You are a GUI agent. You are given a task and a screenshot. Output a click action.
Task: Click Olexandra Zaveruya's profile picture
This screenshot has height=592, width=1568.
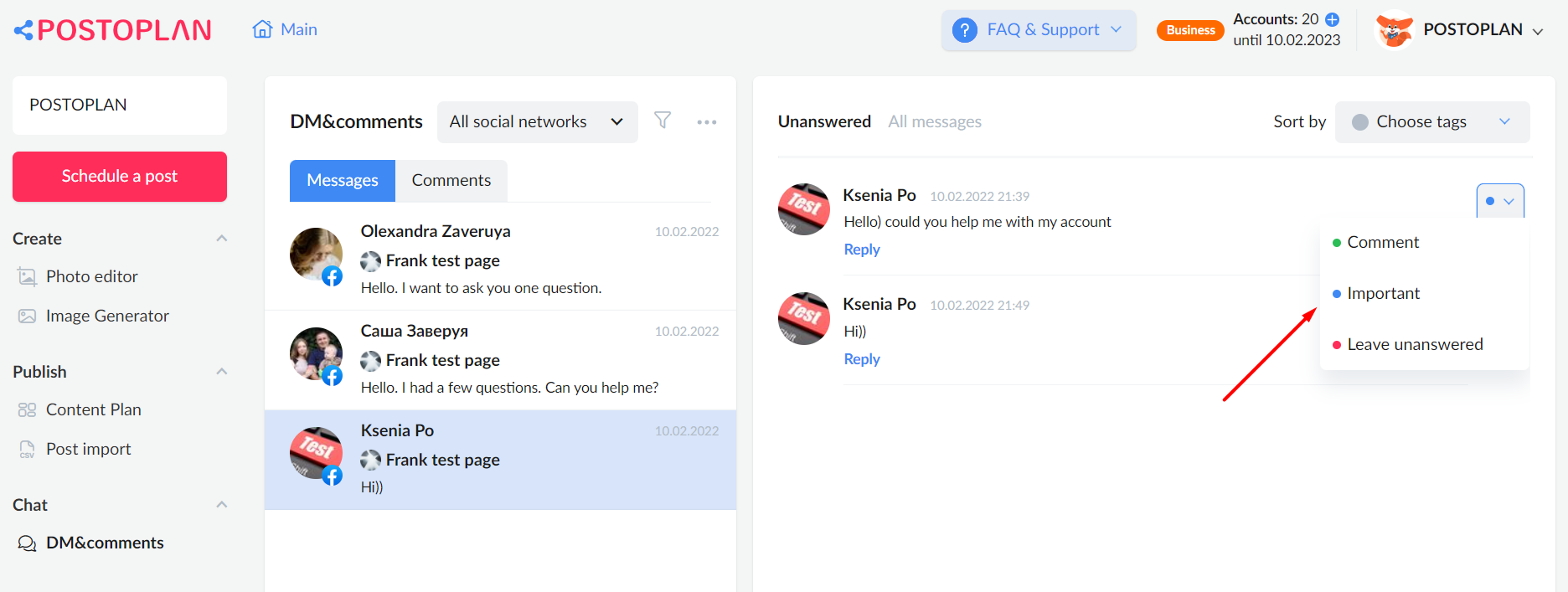[x=316, y=255]
